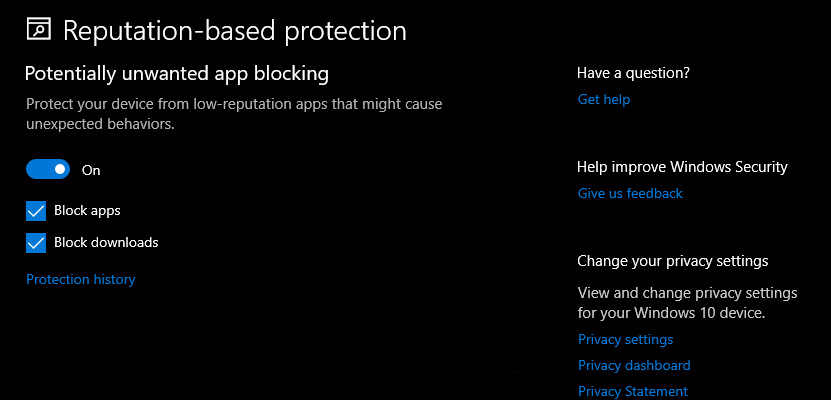Click the On label beside the switch
This screenshot has height=400, width=831.
tap(91, 170)
